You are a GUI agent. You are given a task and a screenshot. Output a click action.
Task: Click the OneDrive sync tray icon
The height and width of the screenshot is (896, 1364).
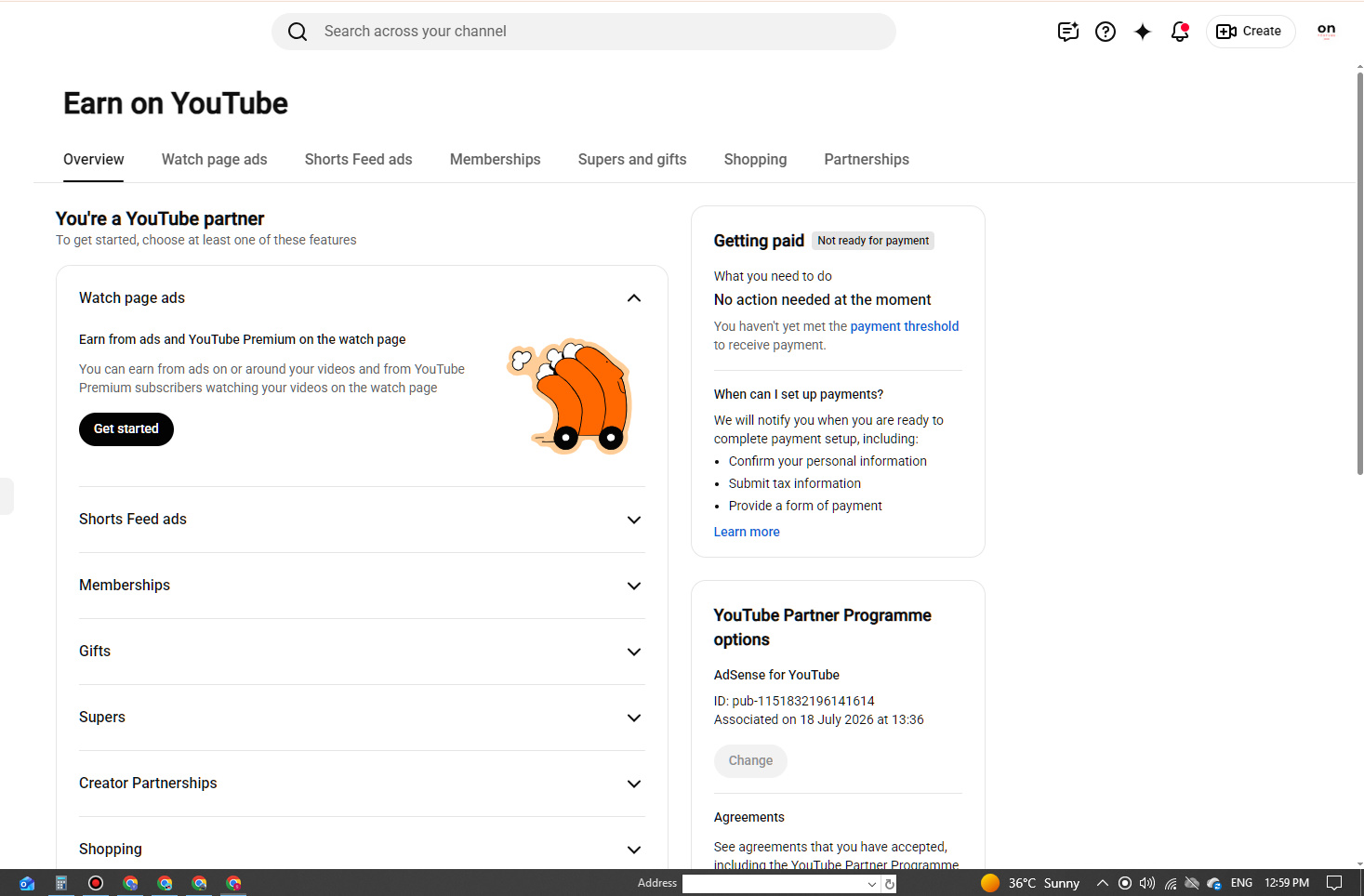(1214, 883)
